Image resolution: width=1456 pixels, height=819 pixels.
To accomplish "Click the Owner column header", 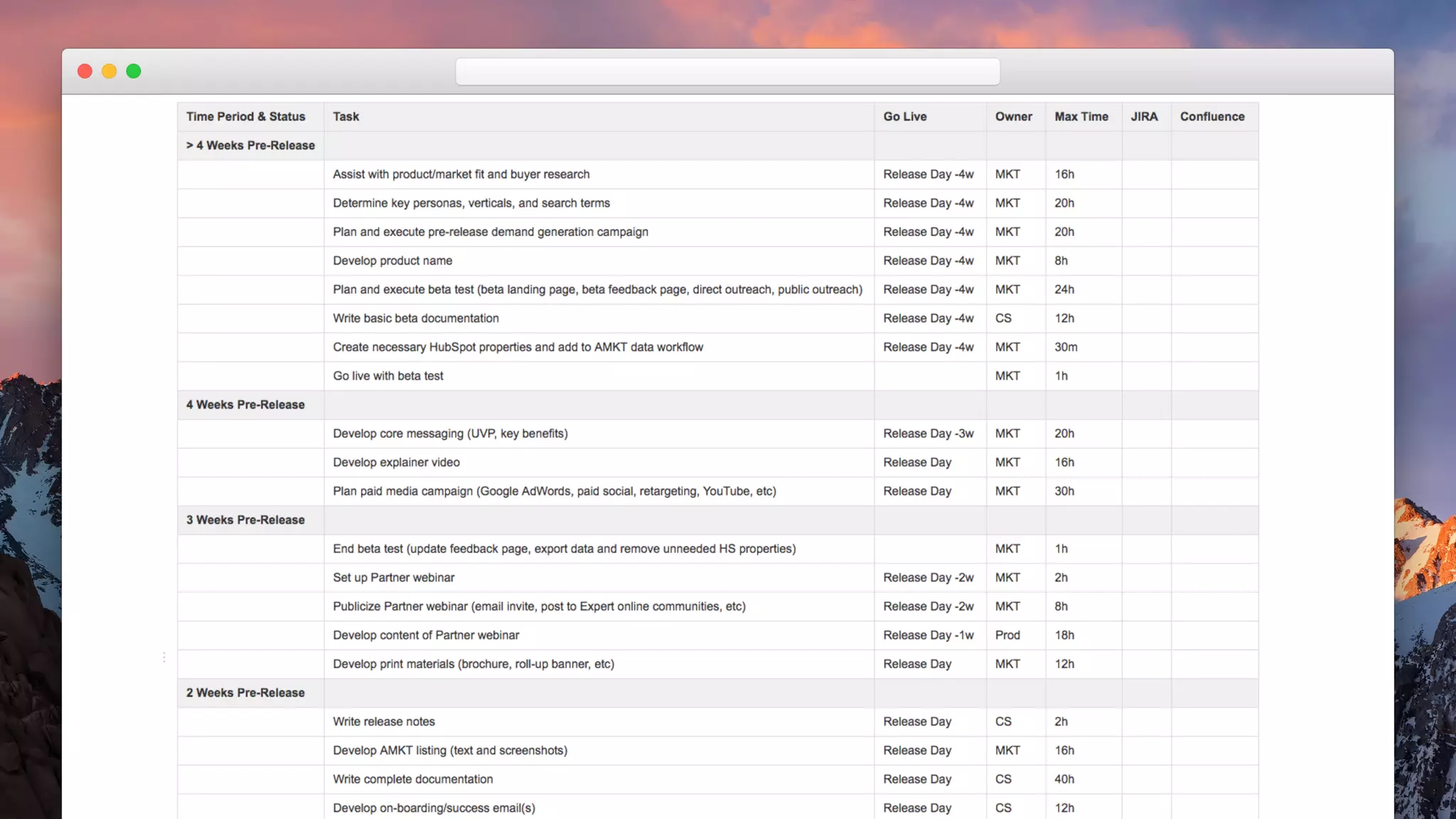I will coord(1013,117).
